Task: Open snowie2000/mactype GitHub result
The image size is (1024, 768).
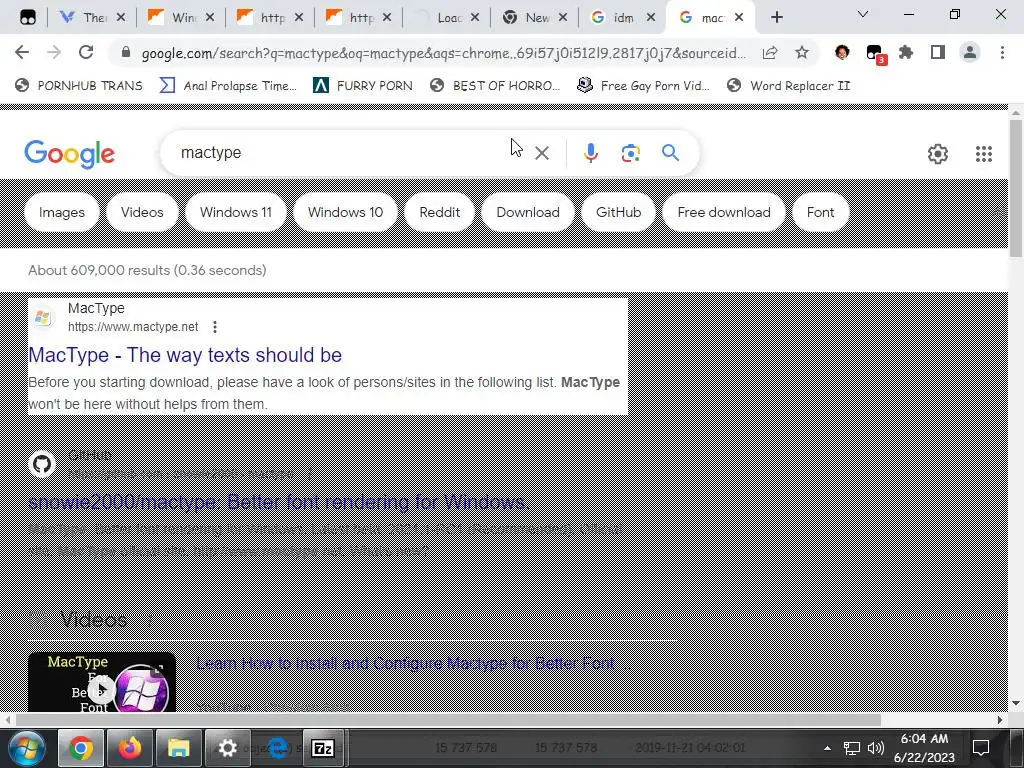Action: tap(280, 502)
